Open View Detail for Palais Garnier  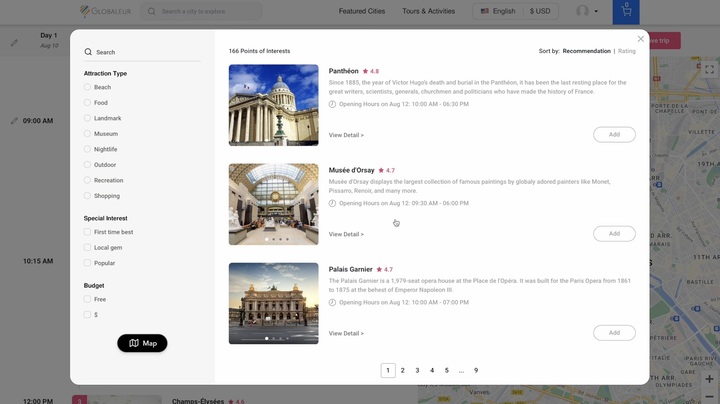(346, 333)
